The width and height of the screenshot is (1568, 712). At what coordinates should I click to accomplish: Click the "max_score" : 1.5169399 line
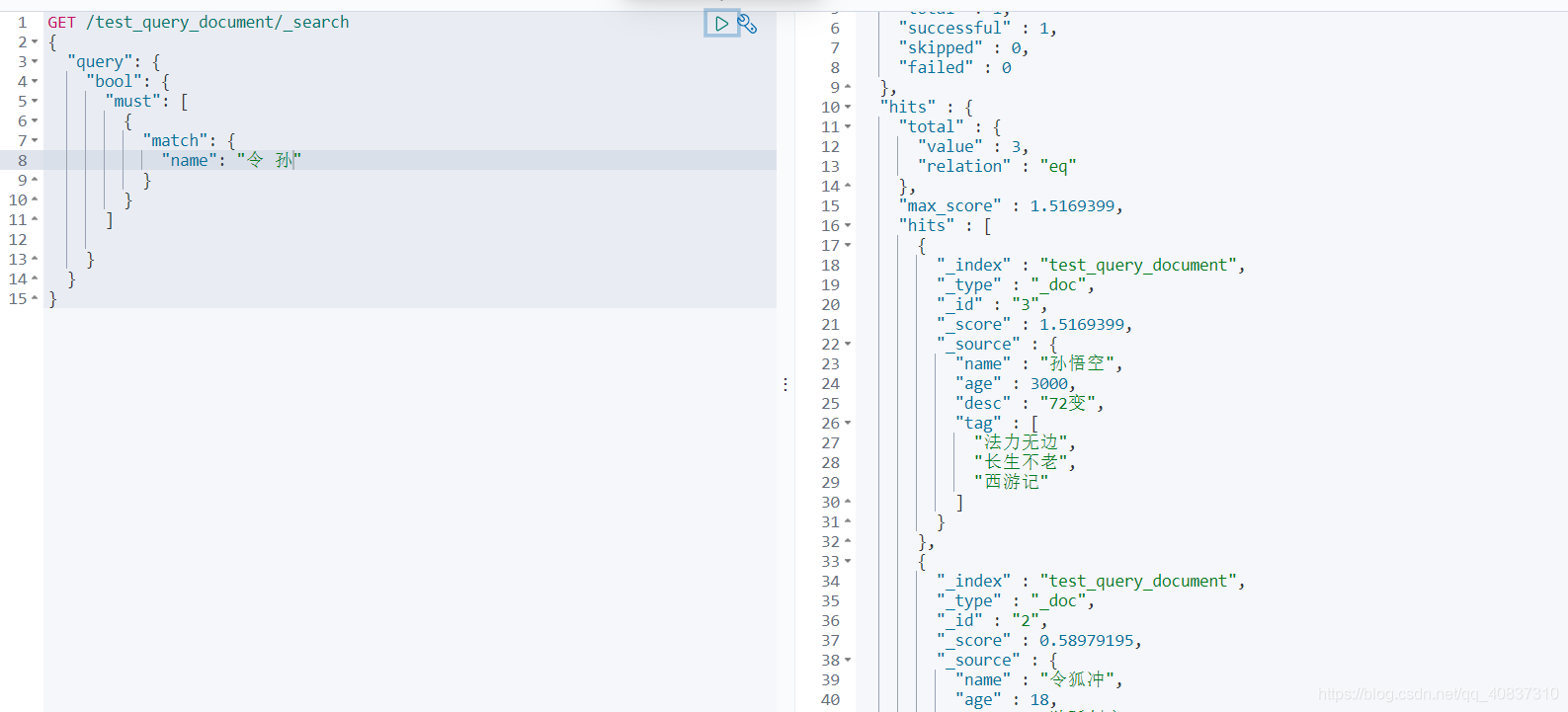(x=1011, y=205)
